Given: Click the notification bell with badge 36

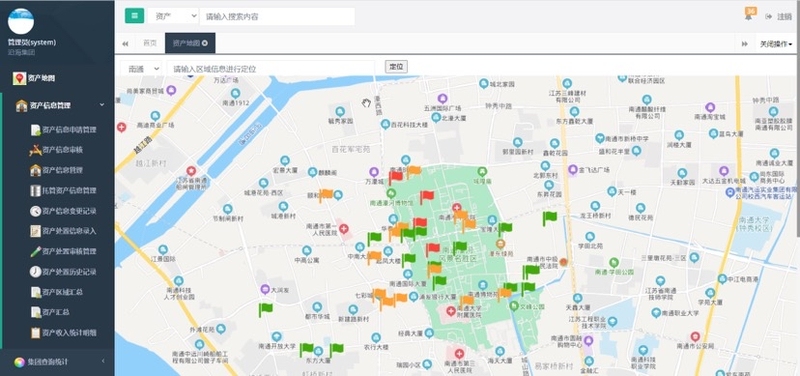Looking at the screenshot, I should pyautogui.click(x=749, y=15).
